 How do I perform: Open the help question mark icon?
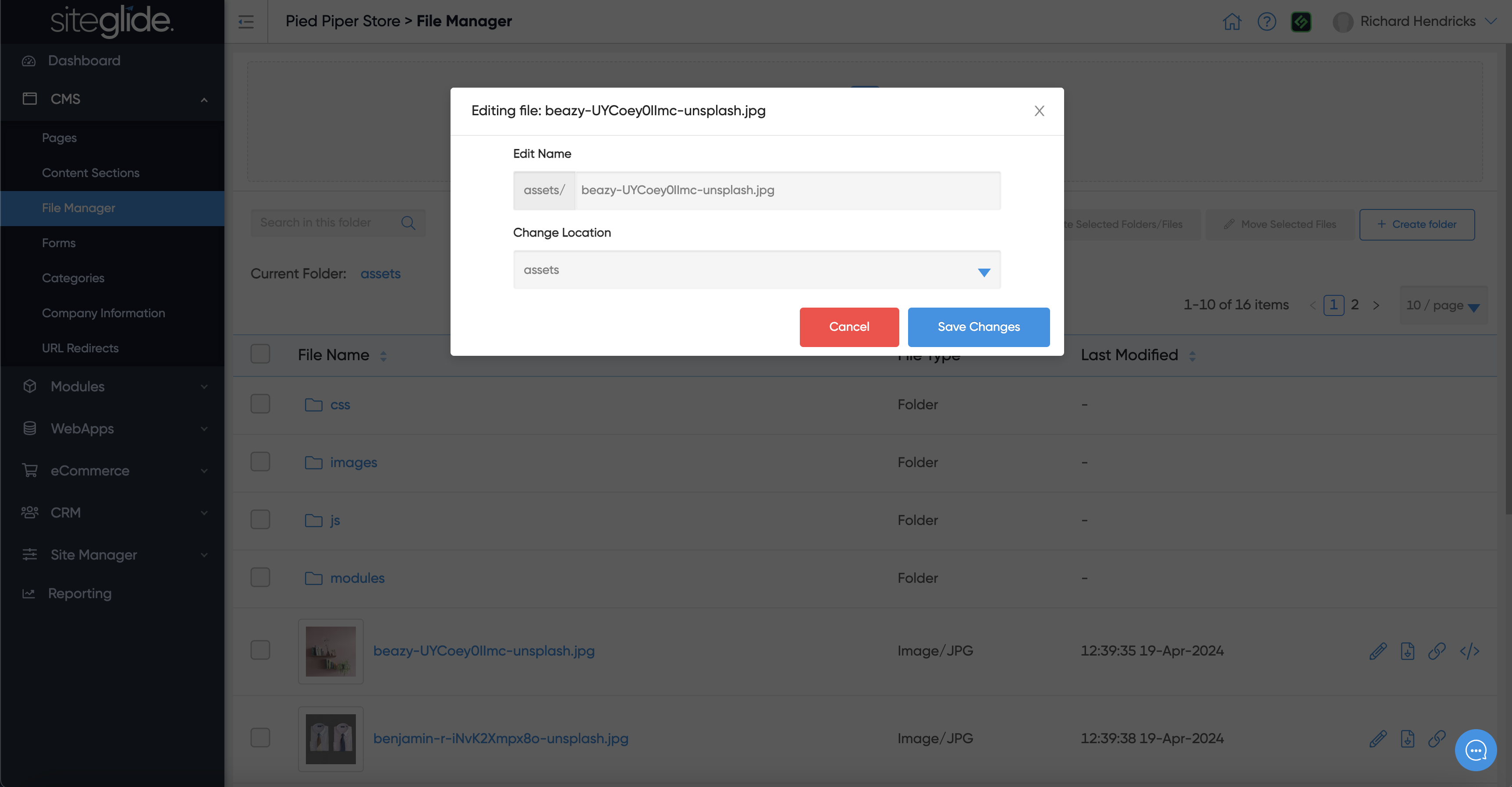[1267, 22]
